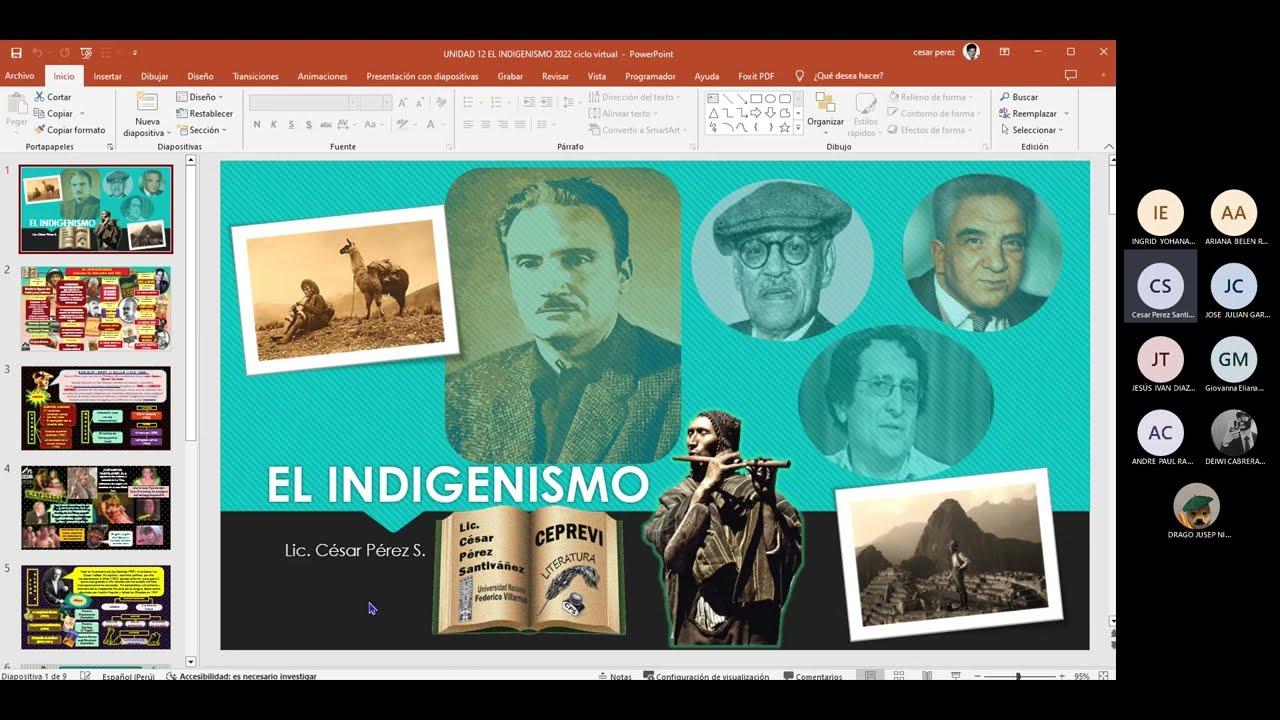Click zoom in plus on status bar

point(1064,677)
